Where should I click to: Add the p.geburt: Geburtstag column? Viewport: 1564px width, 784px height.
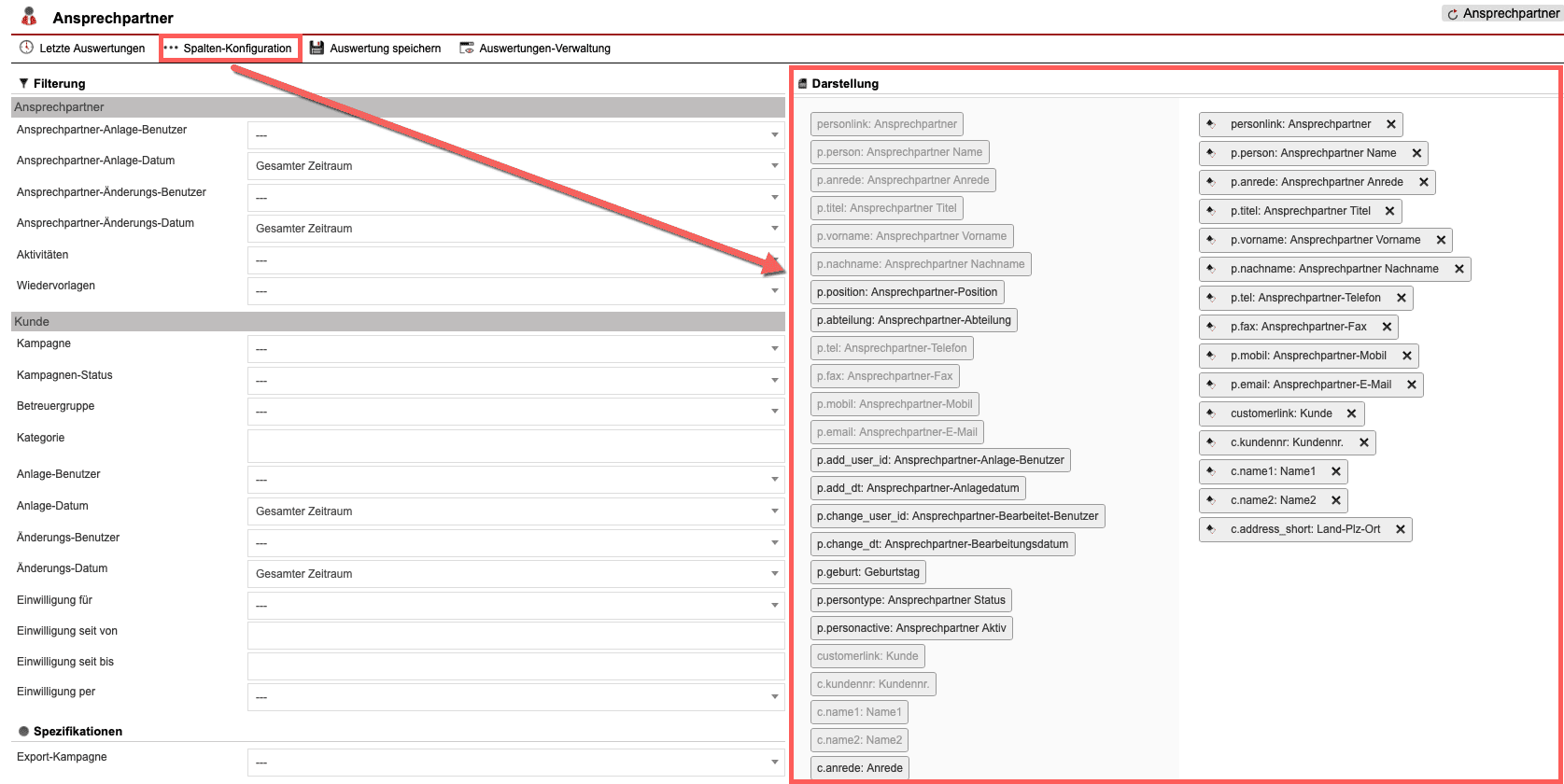pyautogui.click(x=867, y=572)
